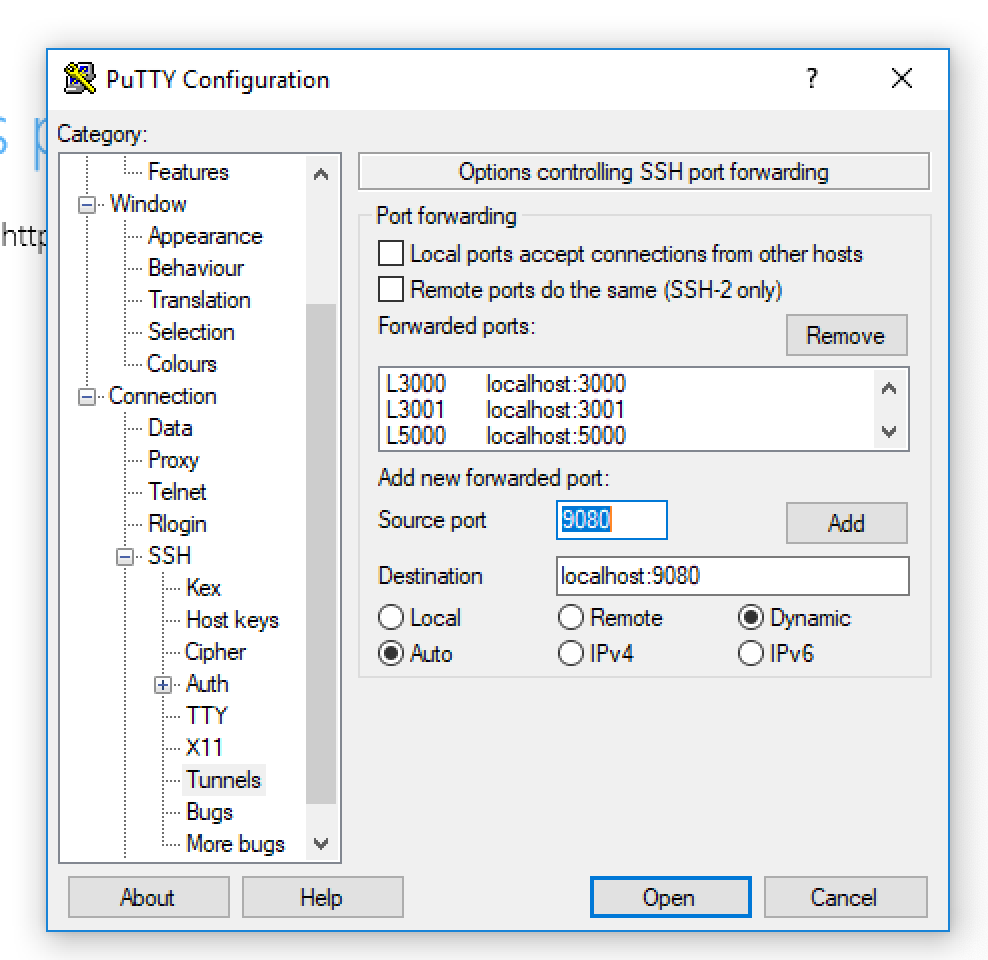
Task: Select the Auth category label
Action: [x=207, y=684]
